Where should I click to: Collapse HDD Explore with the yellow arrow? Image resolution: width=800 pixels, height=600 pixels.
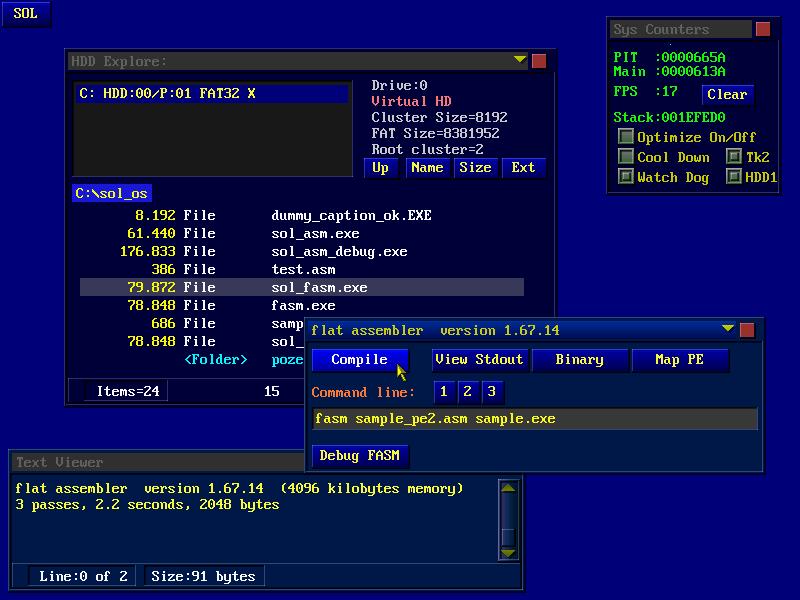[x=520, y=60]
